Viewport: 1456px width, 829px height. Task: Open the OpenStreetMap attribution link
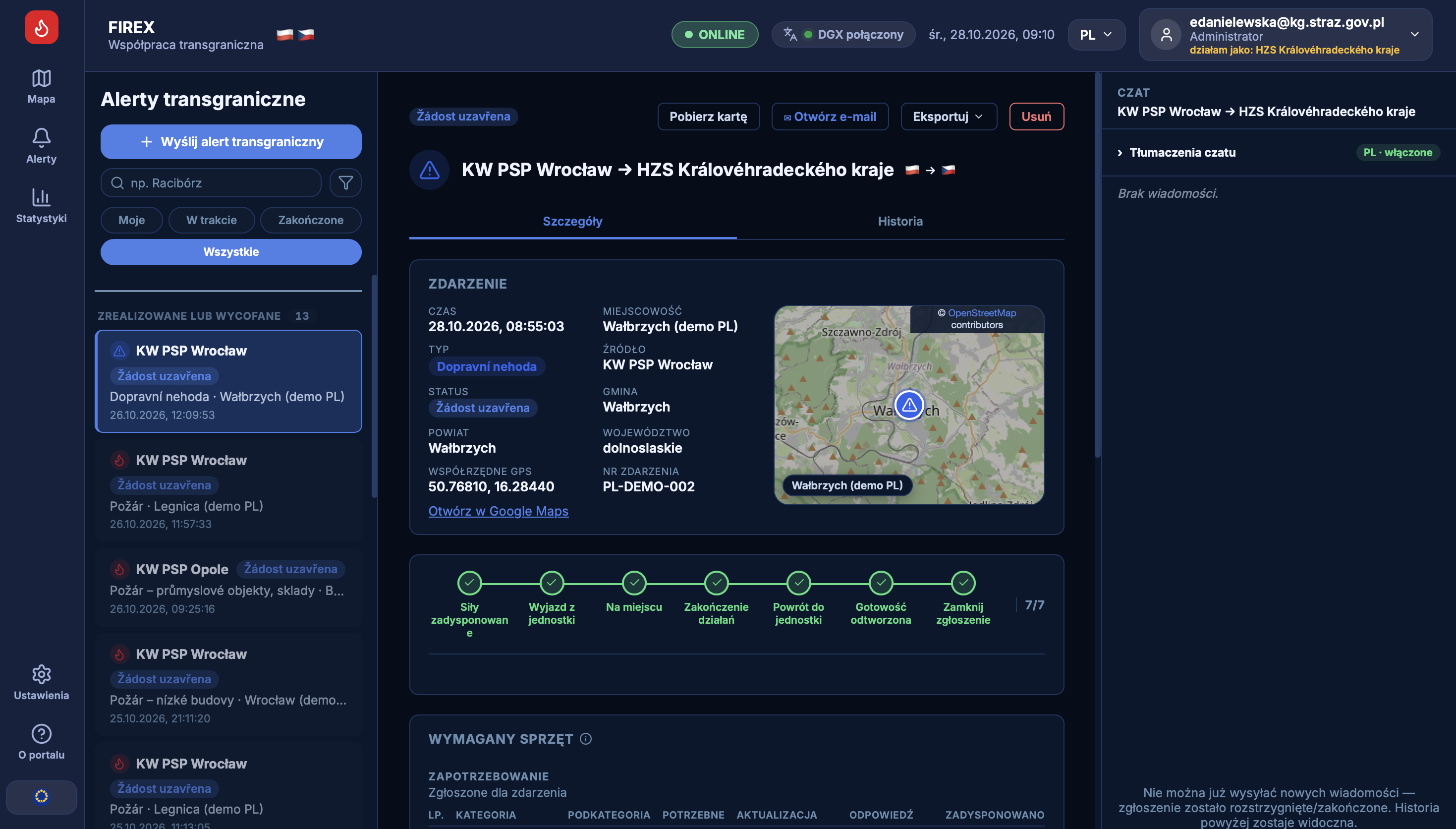pyautogui.click(x=981, y=312)
